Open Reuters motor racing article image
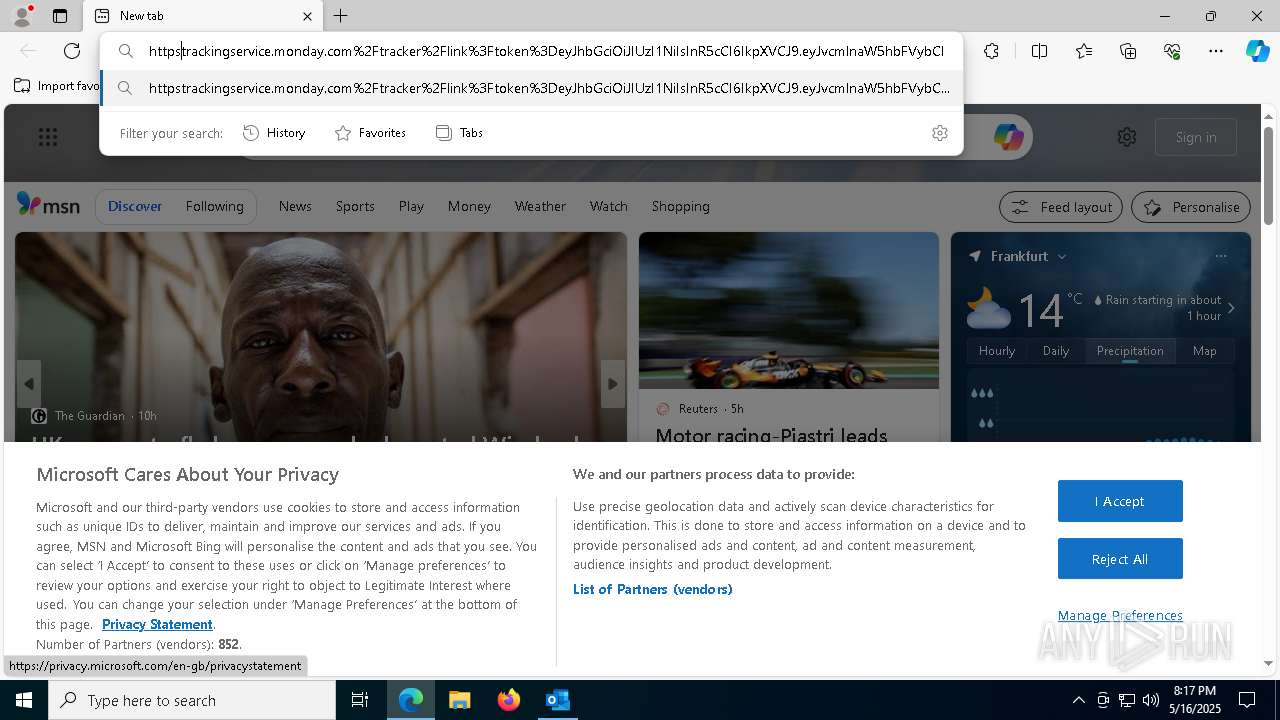1280x720 pixels. (x=789, y=310)
